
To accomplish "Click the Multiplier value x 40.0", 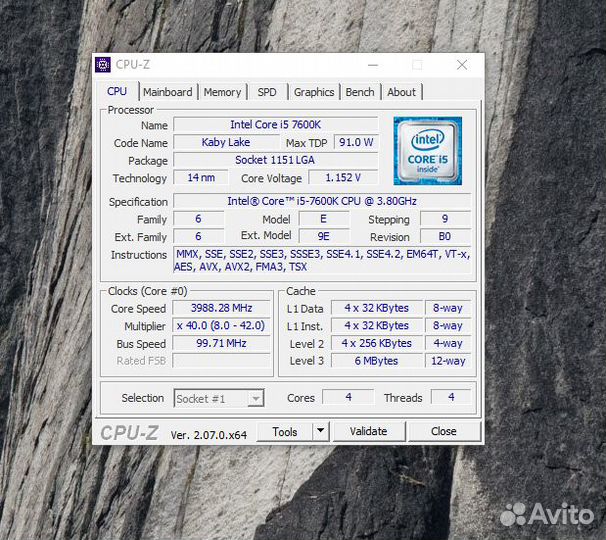I will tap(221, 325).
